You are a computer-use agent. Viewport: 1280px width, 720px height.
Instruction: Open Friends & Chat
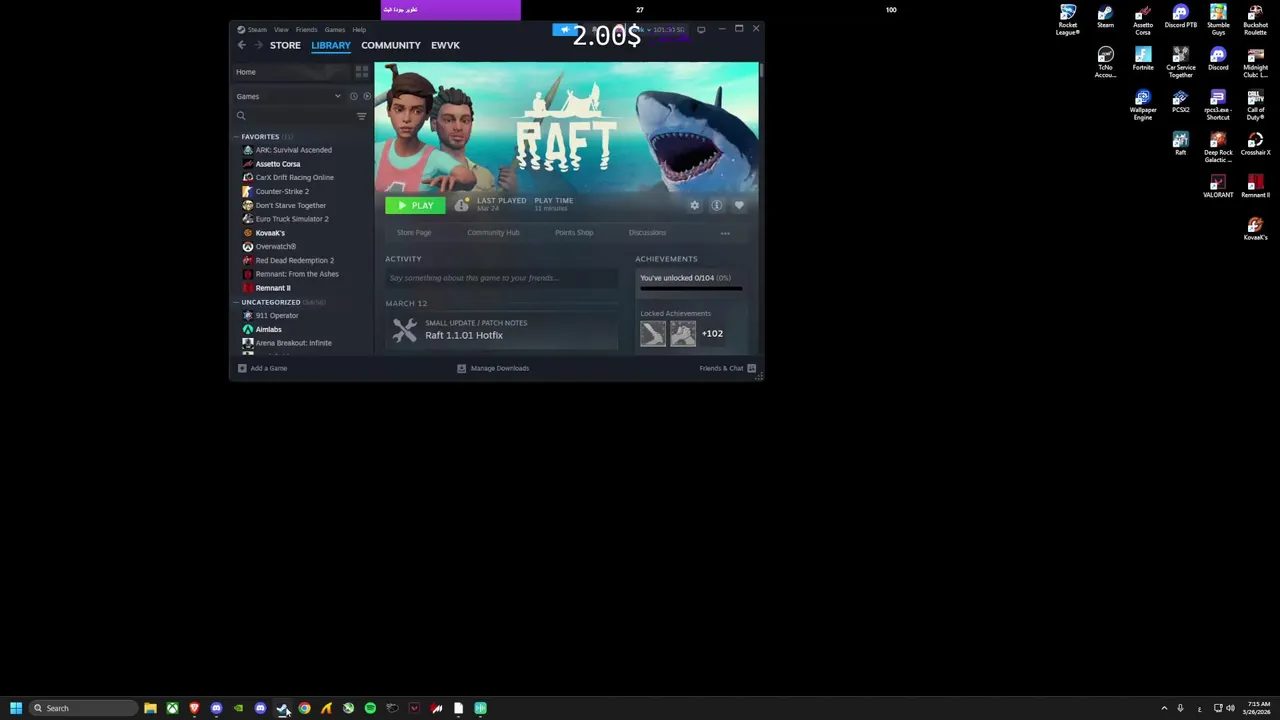pyautogui.click(x=728, y=368)
